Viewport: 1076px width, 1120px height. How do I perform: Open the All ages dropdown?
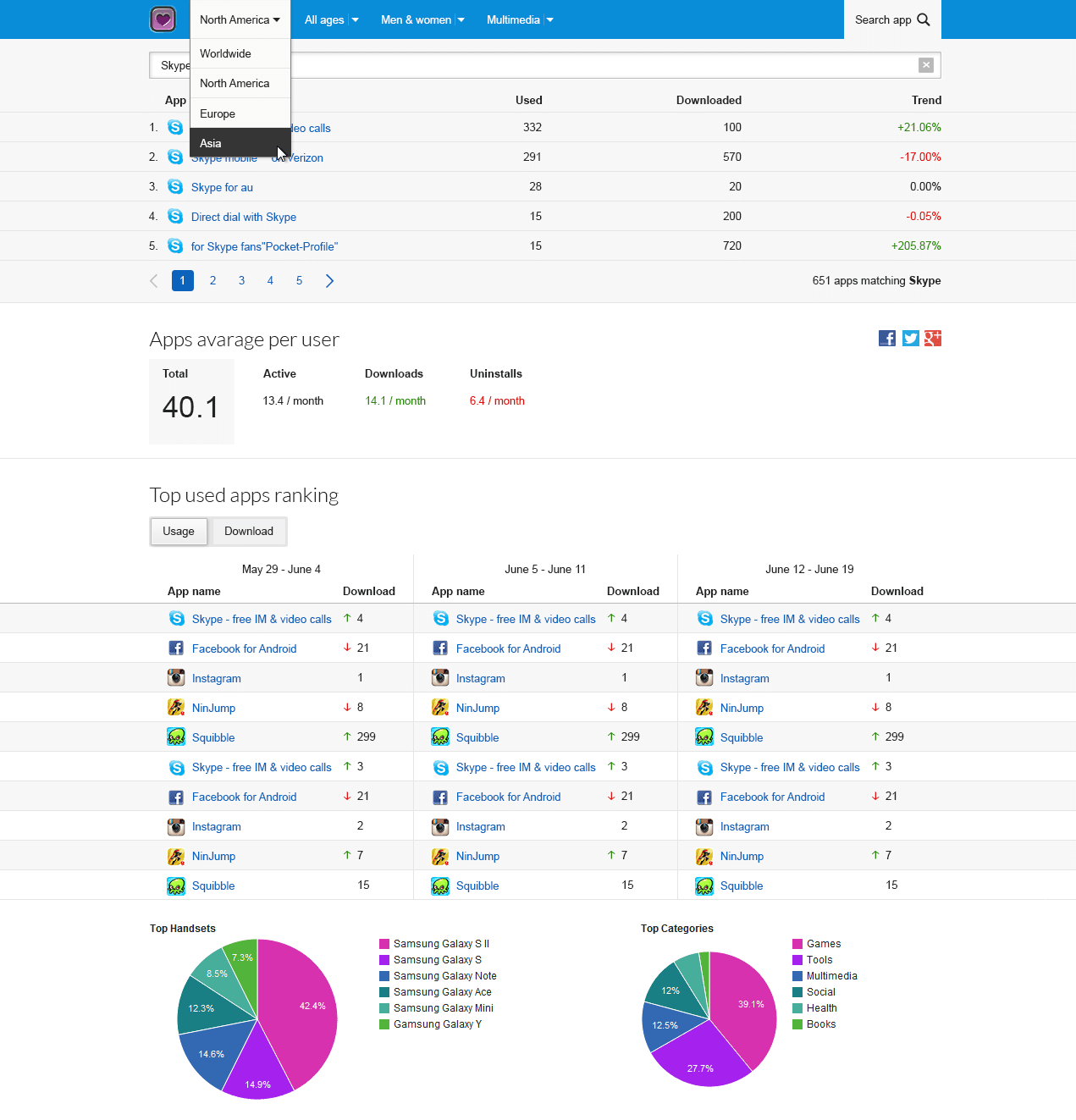tap(331, 19)
